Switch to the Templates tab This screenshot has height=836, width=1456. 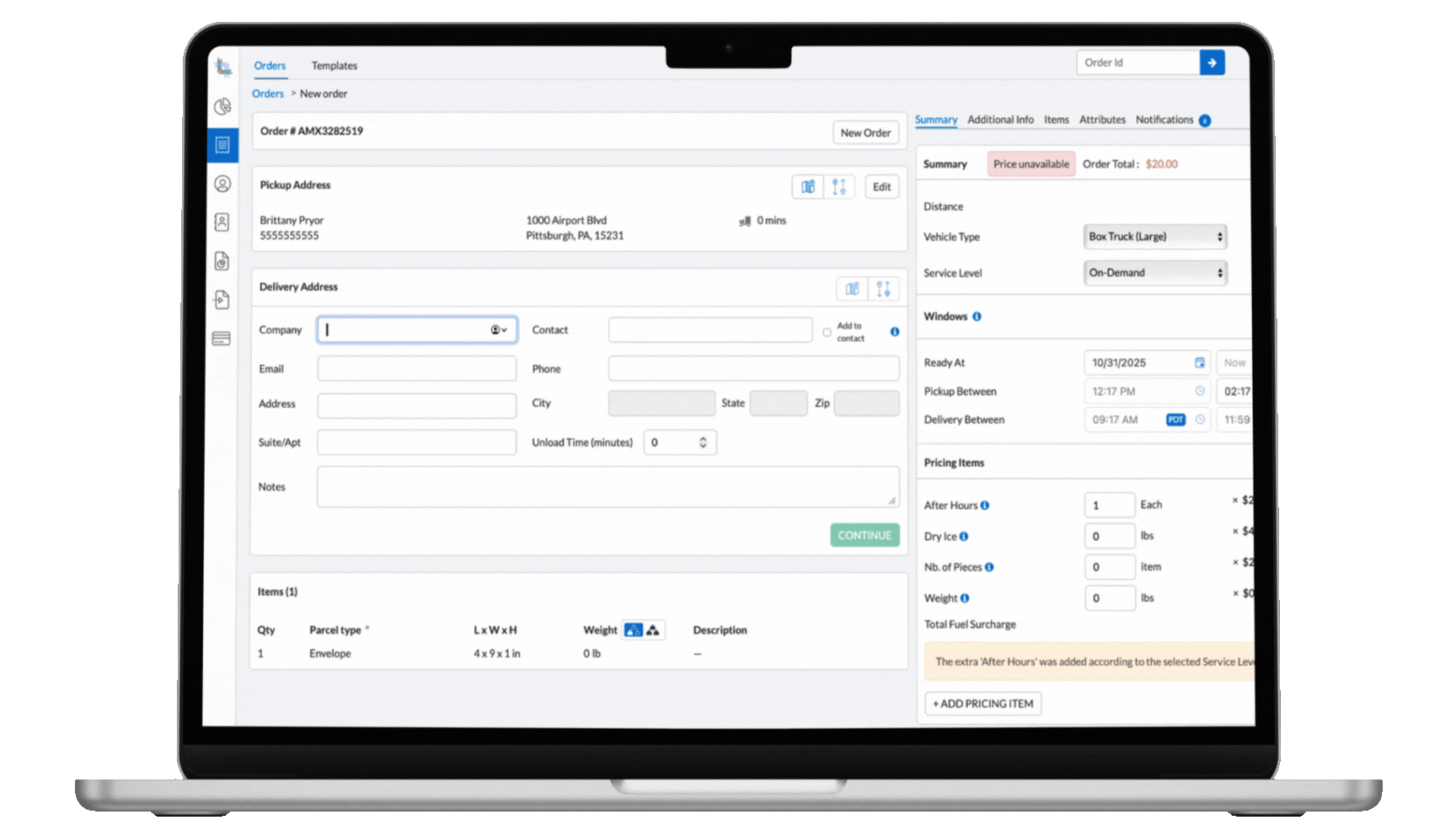click(334, 66)
